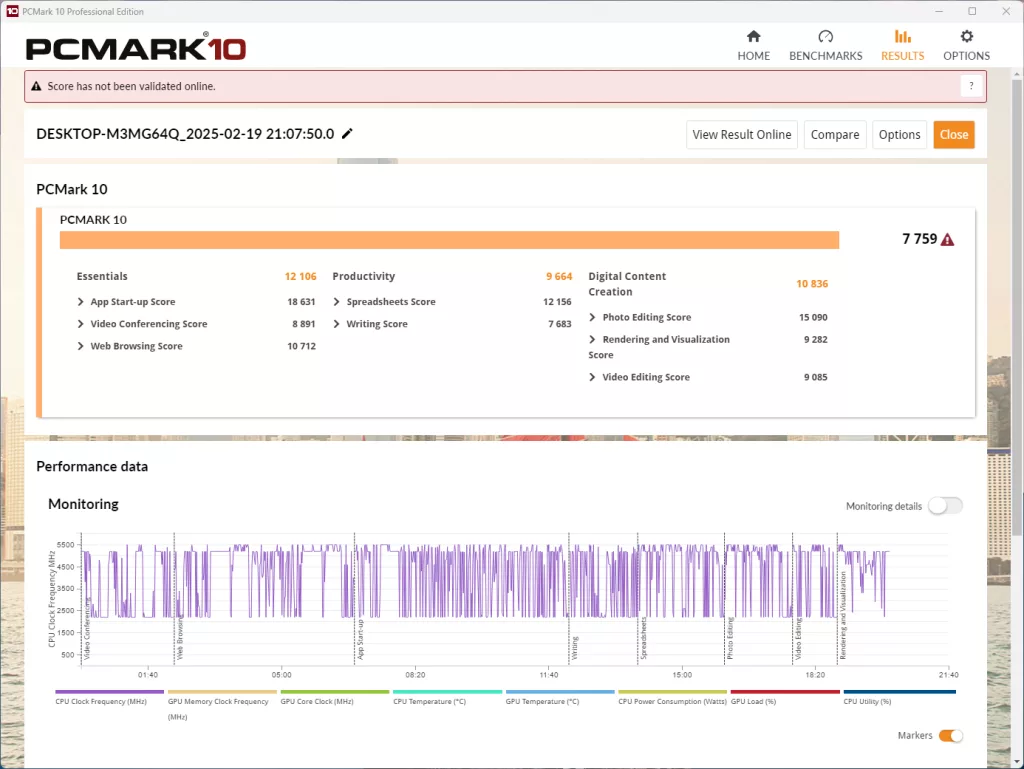Viewport: 1024px width, 769px height.
Task: Click View Result Online button
Action: [x=742, y=134]
